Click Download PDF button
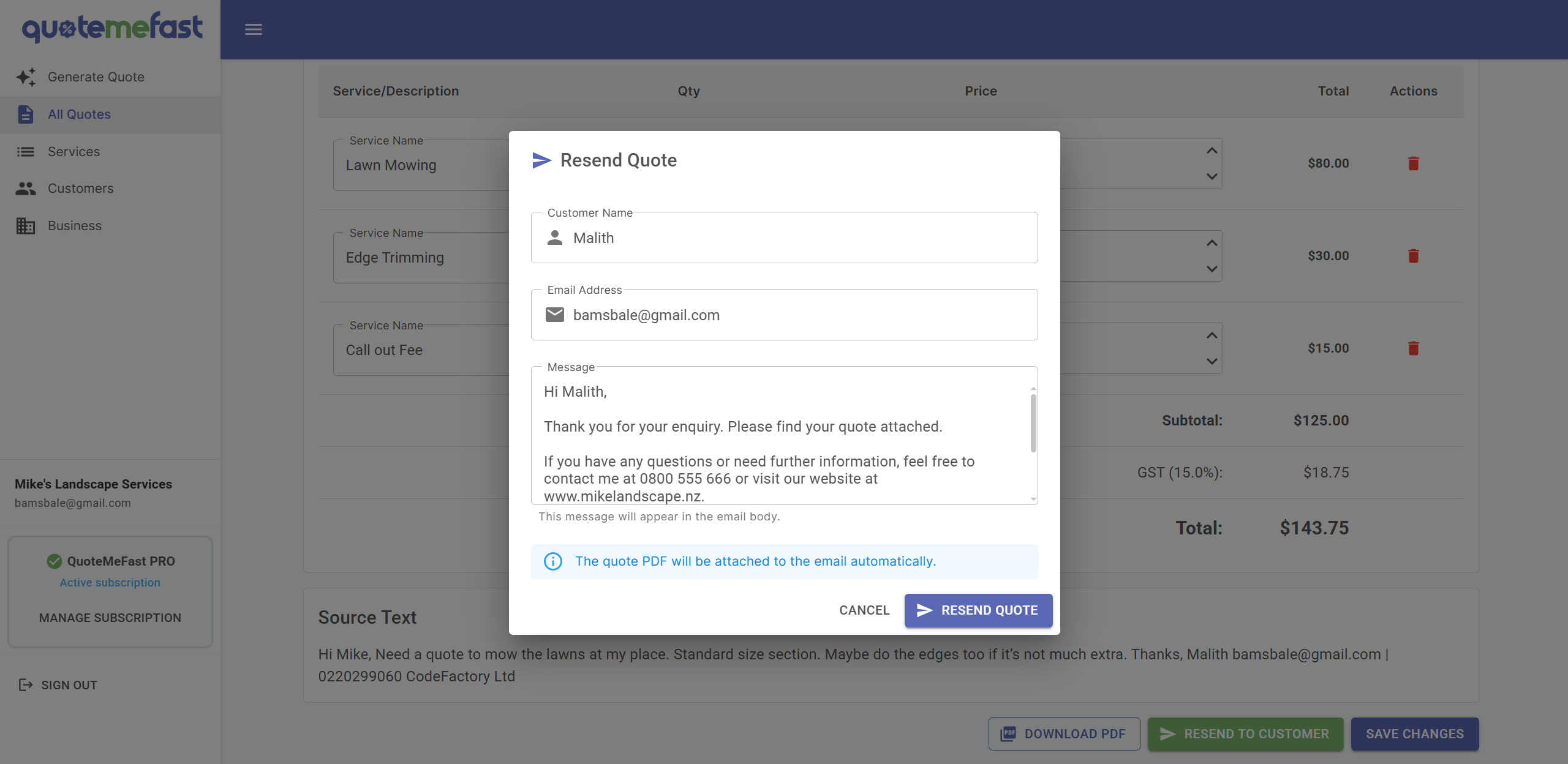Image resolution: width=1568 pixels, height=764 pixels. pyautogui.click(x=1064, y=734)
